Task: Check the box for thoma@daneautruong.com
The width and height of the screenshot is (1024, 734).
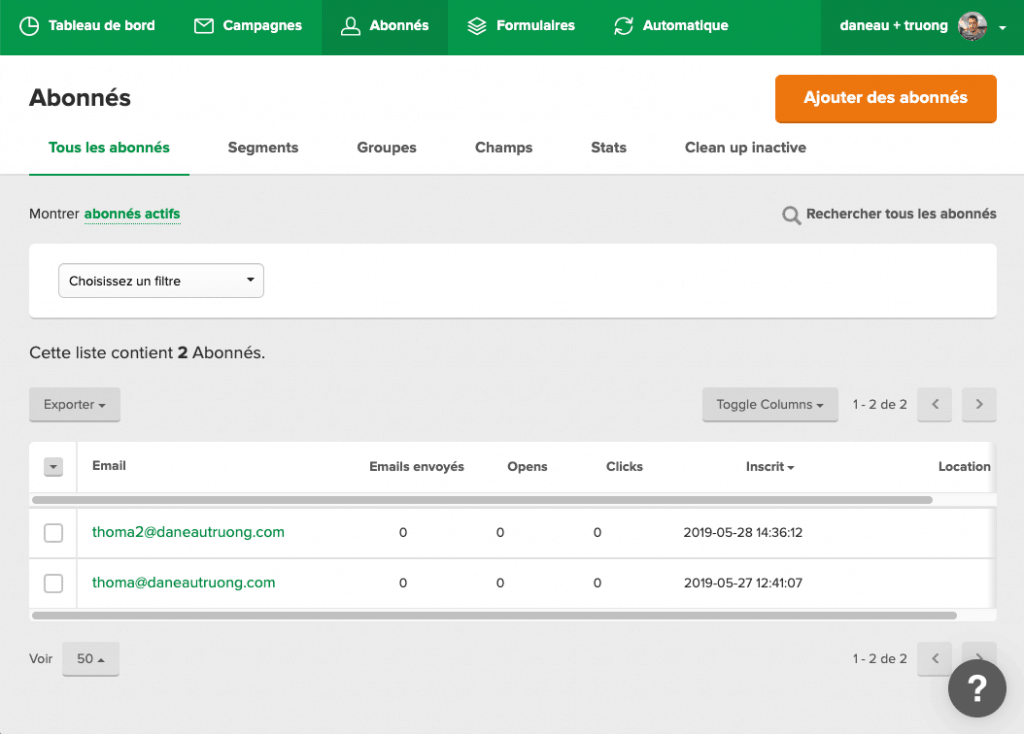Action: click(53, 583)
